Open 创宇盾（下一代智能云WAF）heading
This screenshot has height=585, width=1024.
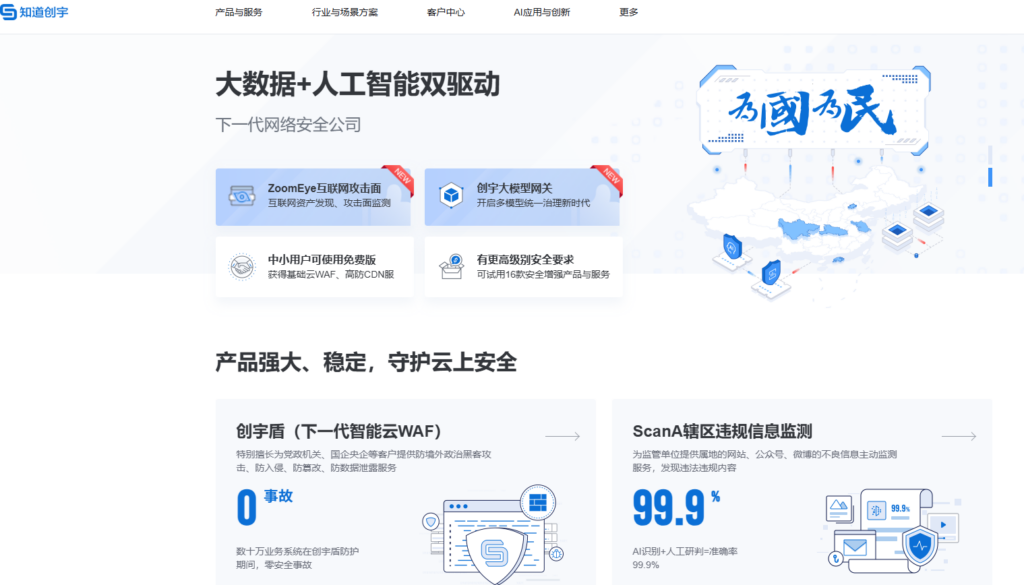[338, 431]
